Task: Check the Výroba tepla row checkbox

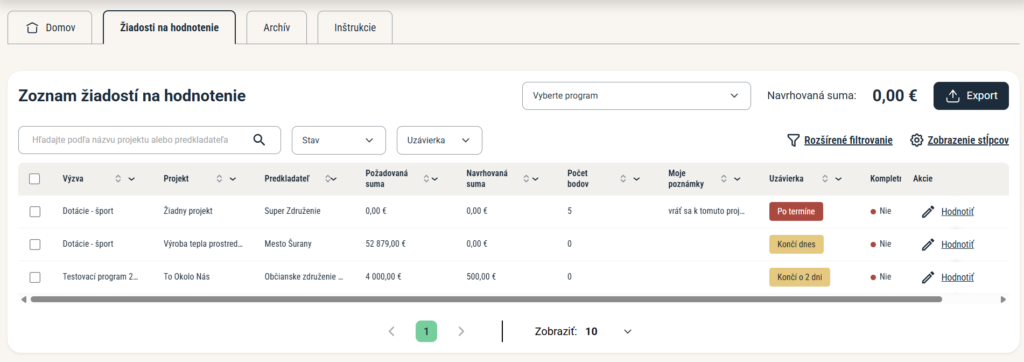Action: [35, 244]
